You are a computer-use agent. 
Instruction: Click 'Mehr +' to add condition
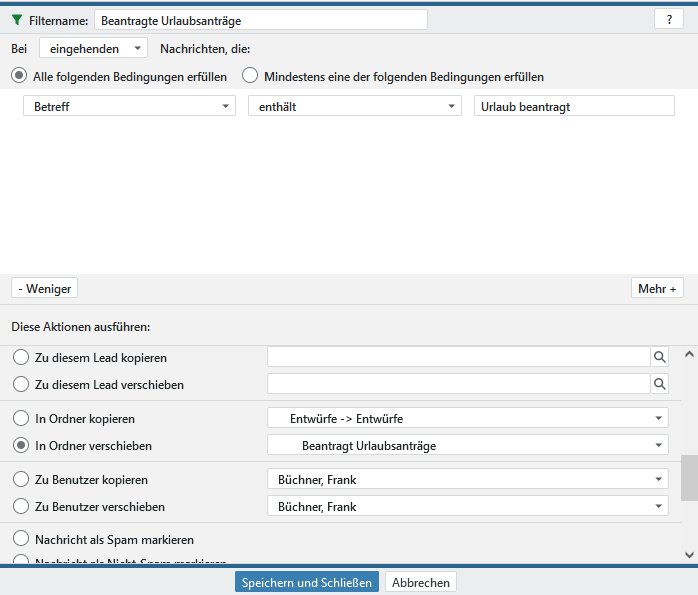(657, 289)
